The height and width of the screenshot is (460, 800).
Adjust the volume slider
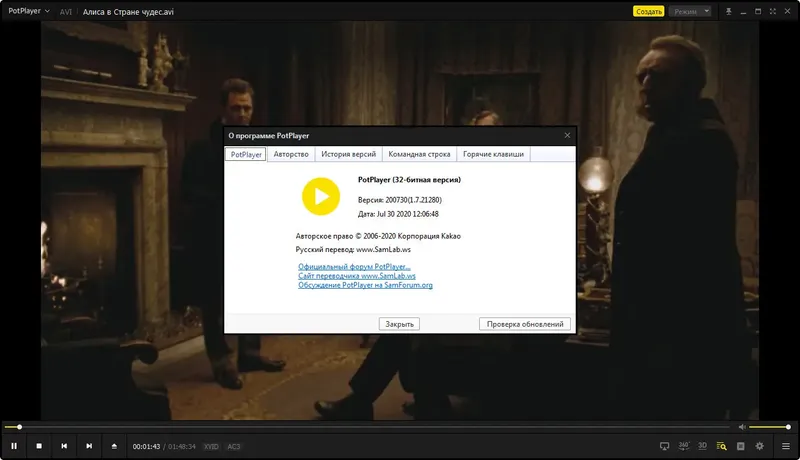point(769,427)
